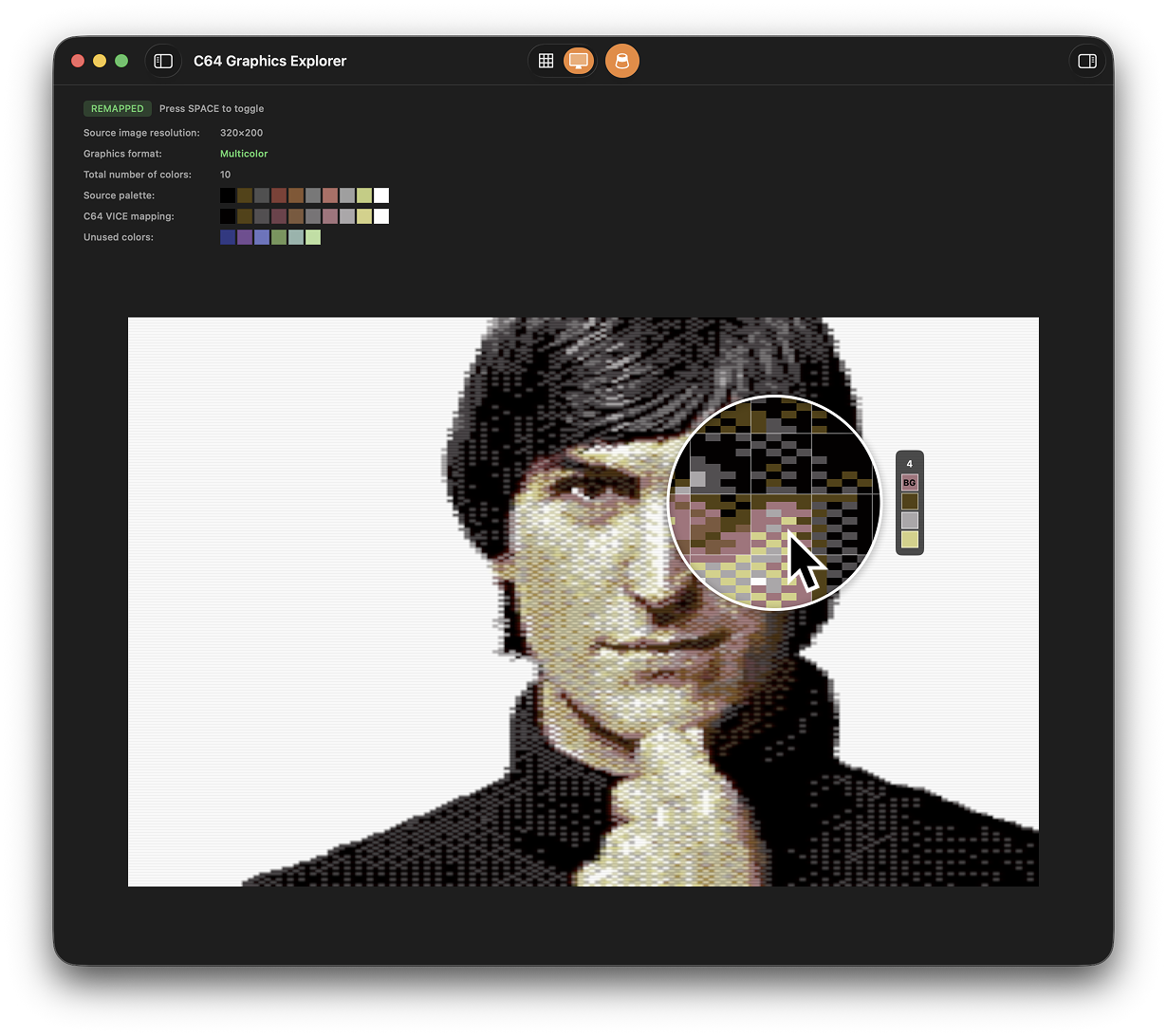Click the C64 Graphics Explorer title

tap(269, 60)
